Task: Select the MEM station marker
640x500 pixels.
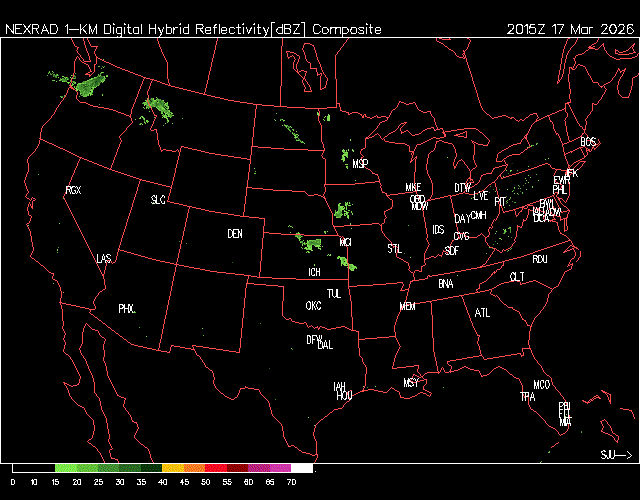Action: click(407, 306)
